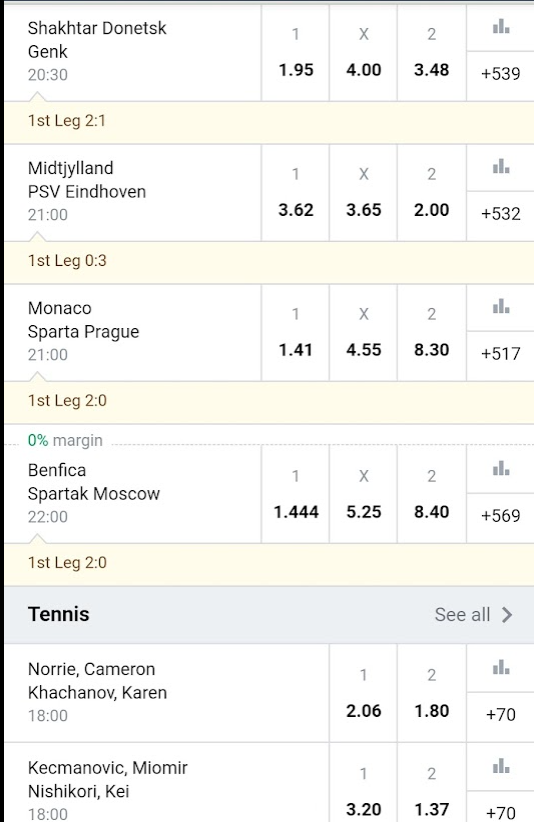Image resolution: width=534 pixels, height=822 pixels.
Task: Open statistics icon for Midtjylland vs PSV Eindhoven
Action: 500,167
